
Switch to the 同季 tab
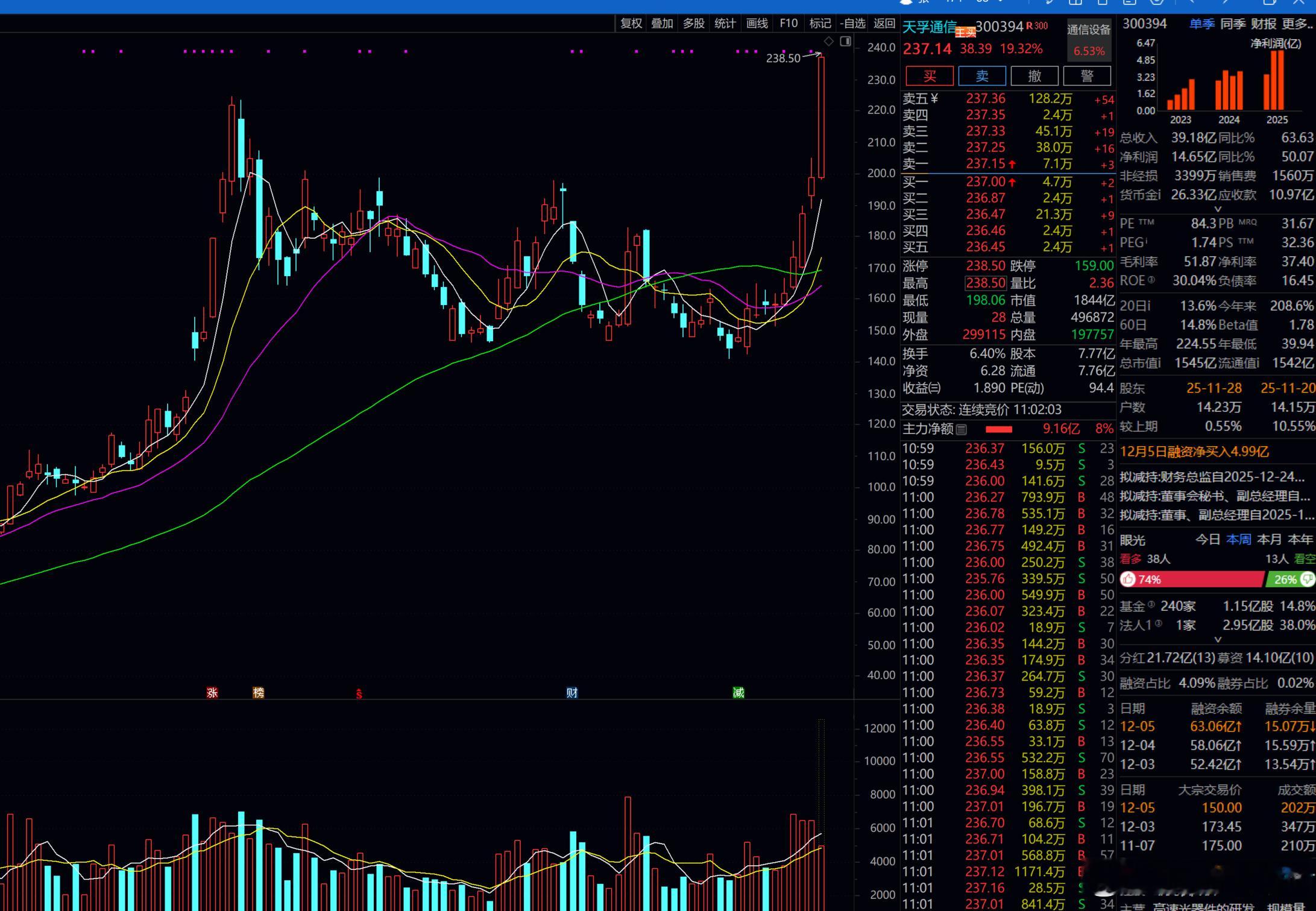point(1233,24)
